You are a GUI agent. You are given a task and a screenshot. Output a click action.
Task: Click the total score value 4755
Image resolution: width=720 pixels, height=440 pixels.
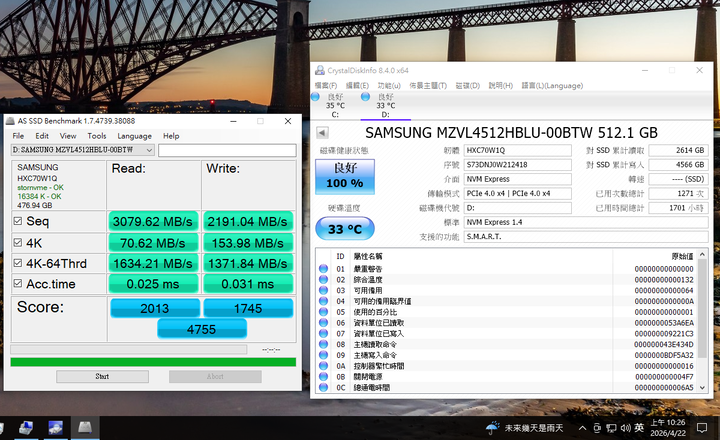point(202,329)
